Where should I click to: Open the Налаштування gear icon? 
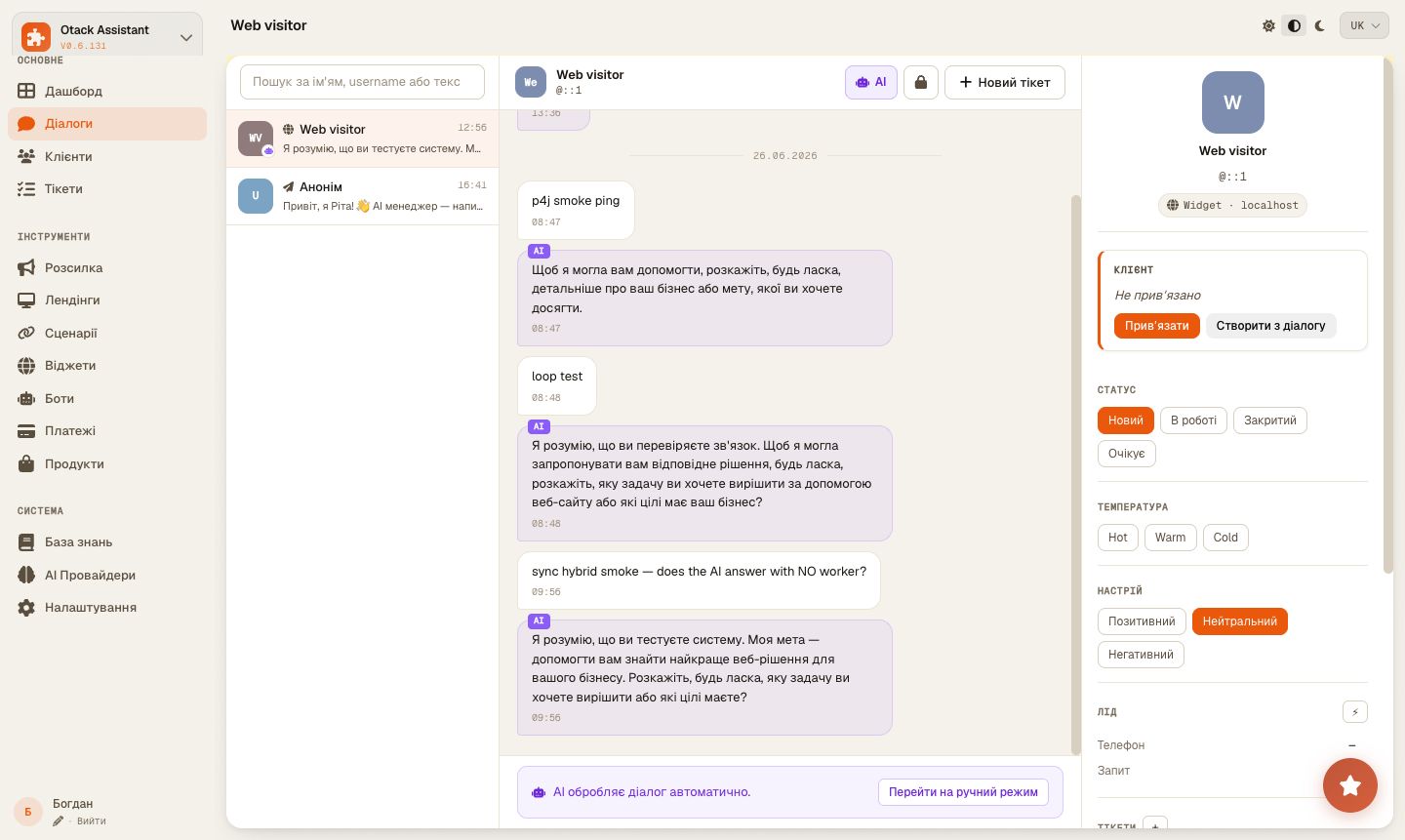[26, 608]
